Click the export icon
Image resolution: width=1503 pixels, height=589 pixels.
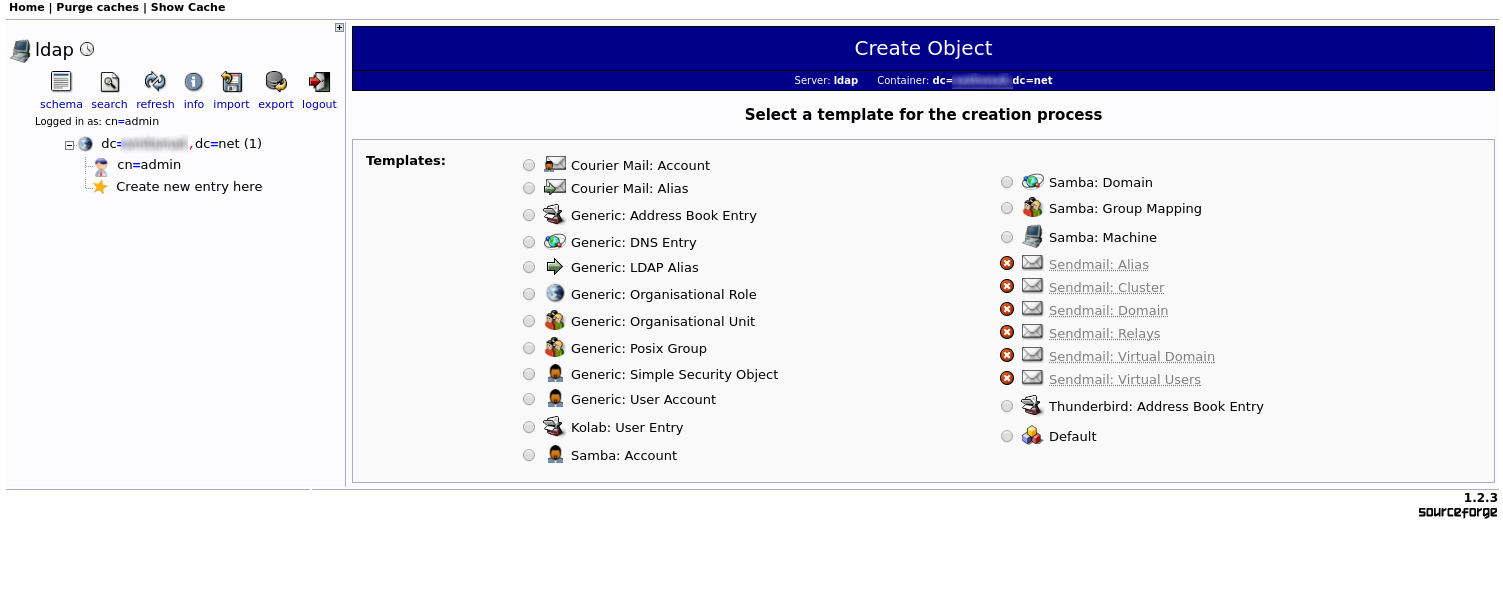(276, 82)
